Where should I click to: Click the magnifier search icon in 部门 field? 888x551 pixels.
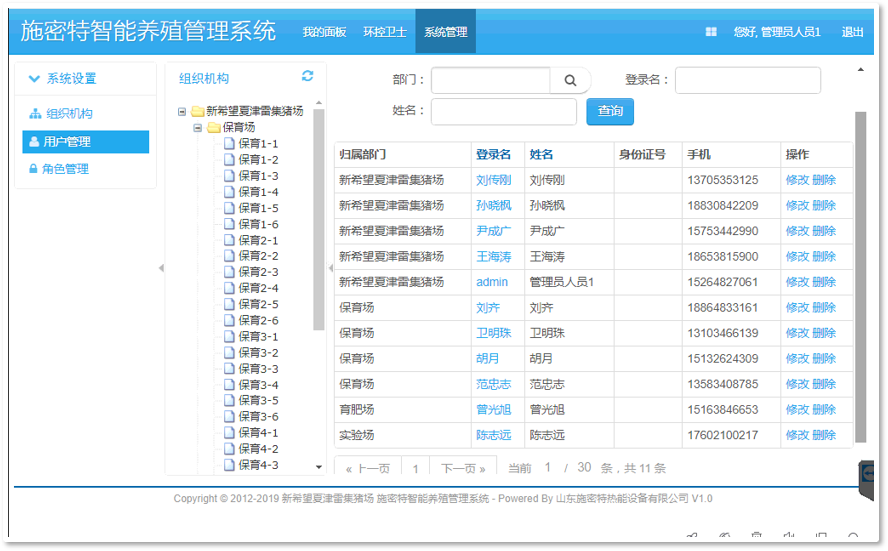[x=570, y=81]
